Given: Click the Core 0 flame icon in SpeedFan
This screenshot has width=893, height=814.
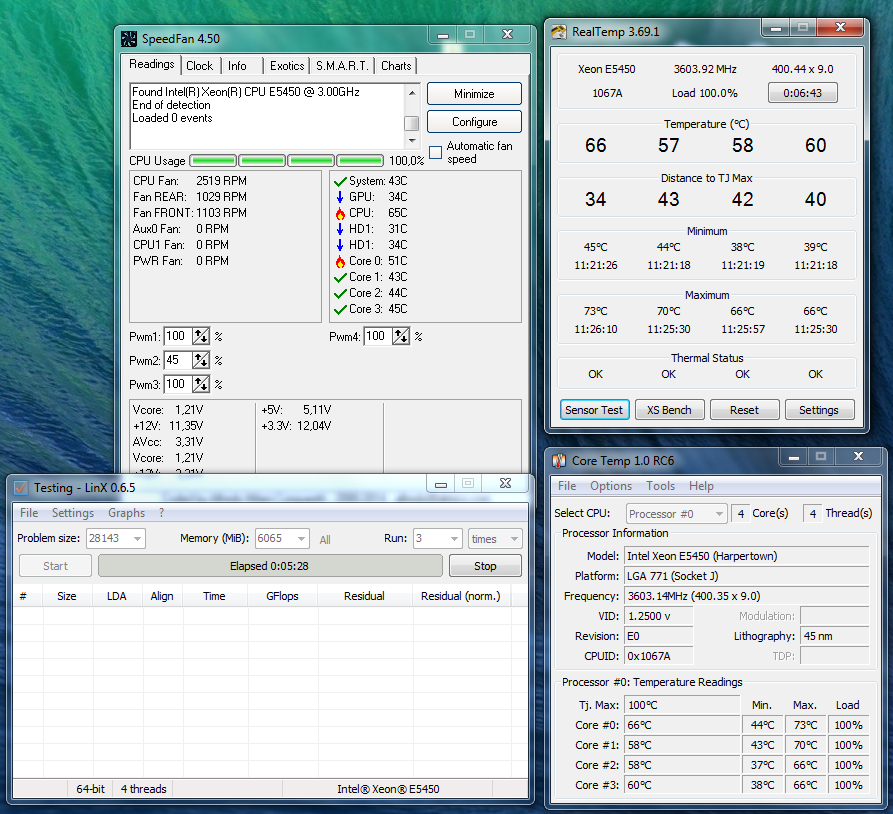Looking at the screenshot, I should click(x=340, y=261).
